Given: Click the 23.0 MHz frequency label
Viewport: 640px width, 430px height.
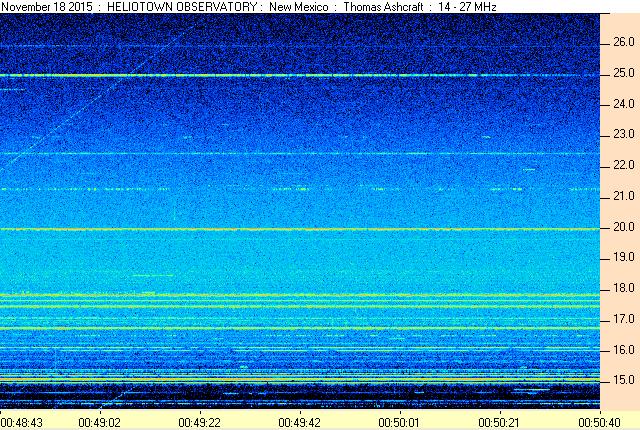Looking at the screenshot, I should pos(624,134).
